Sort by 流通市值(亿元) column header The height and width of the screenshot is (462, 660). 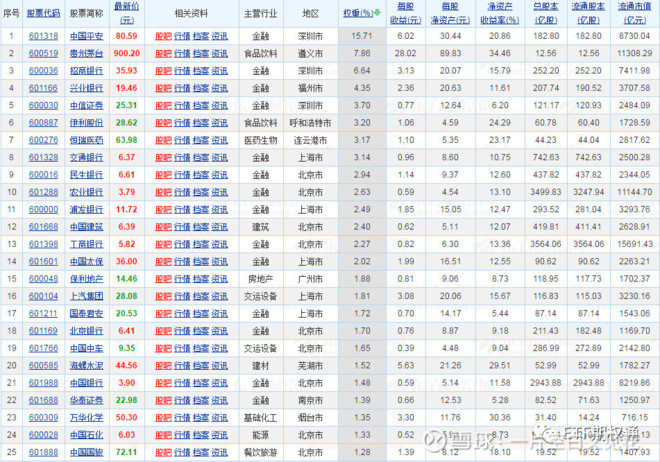(635, 14)
